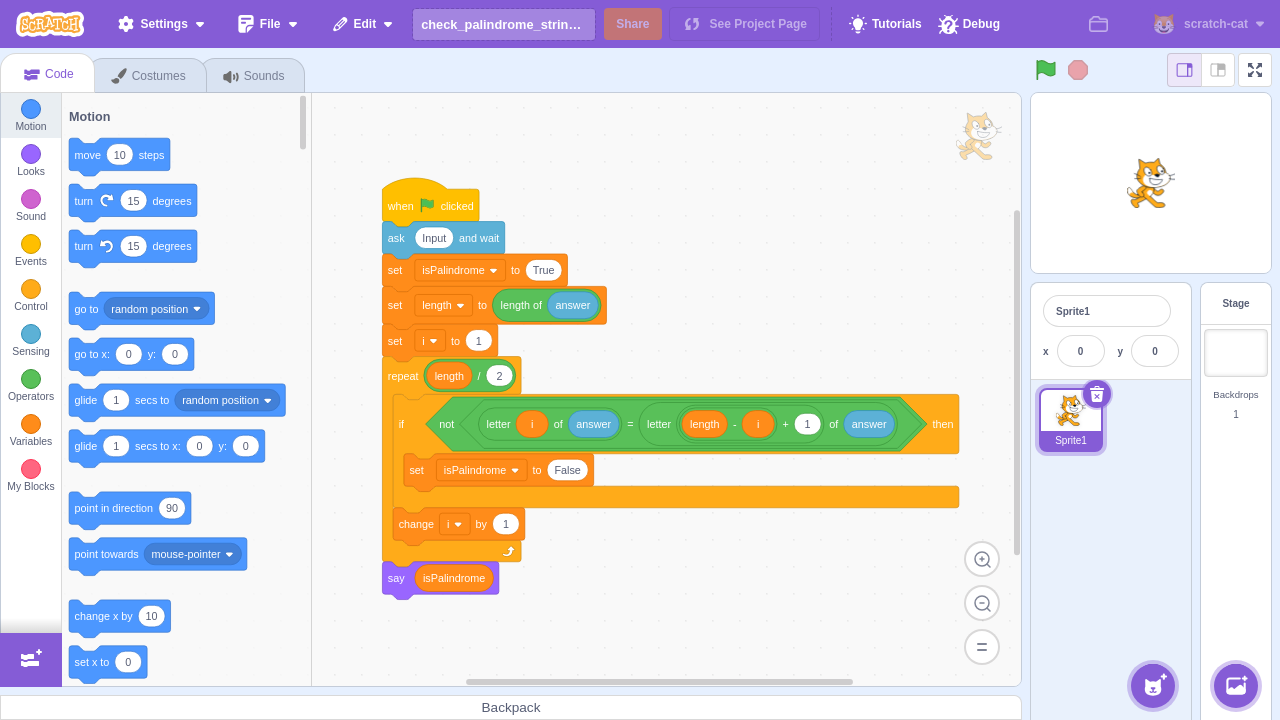Open variable dropdown in 'change i by' block
1280x720 pixels.
point(455,524)
